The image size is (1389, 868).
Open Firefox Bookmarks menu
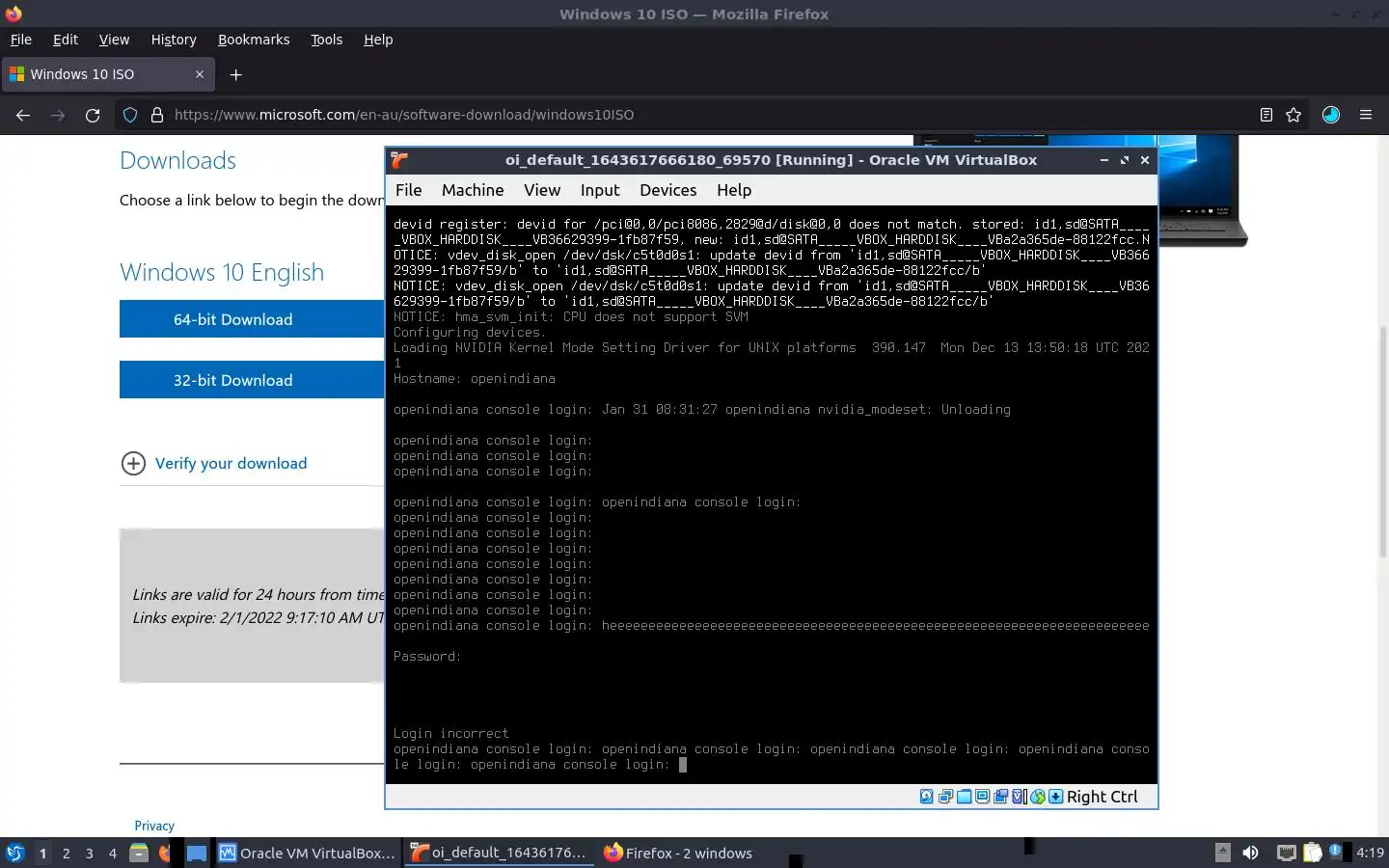pyautogui.click(x=254, y=40)
